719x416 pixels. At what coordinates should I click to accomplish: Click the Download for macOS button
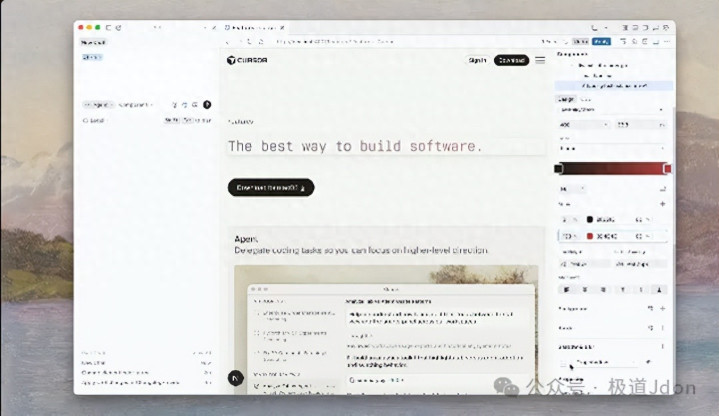[x=271, y=188]
